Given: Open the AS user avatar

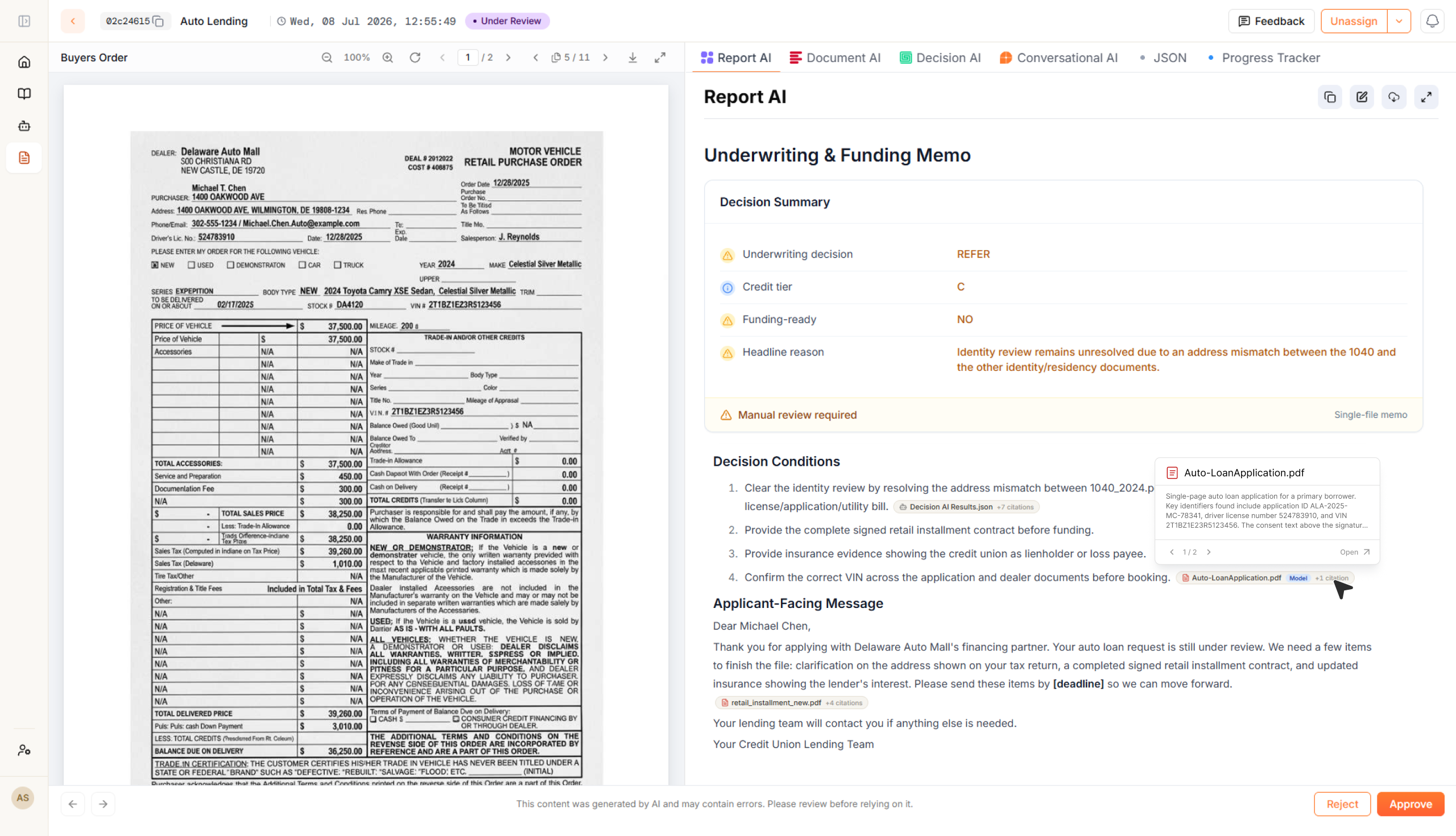Looking at the screenshot, I should tap(23, 798).
